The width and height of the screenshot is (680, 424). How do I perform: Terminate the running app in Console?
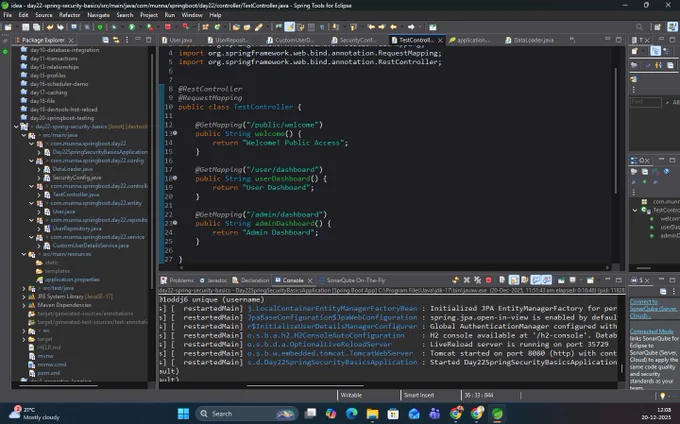488,280
